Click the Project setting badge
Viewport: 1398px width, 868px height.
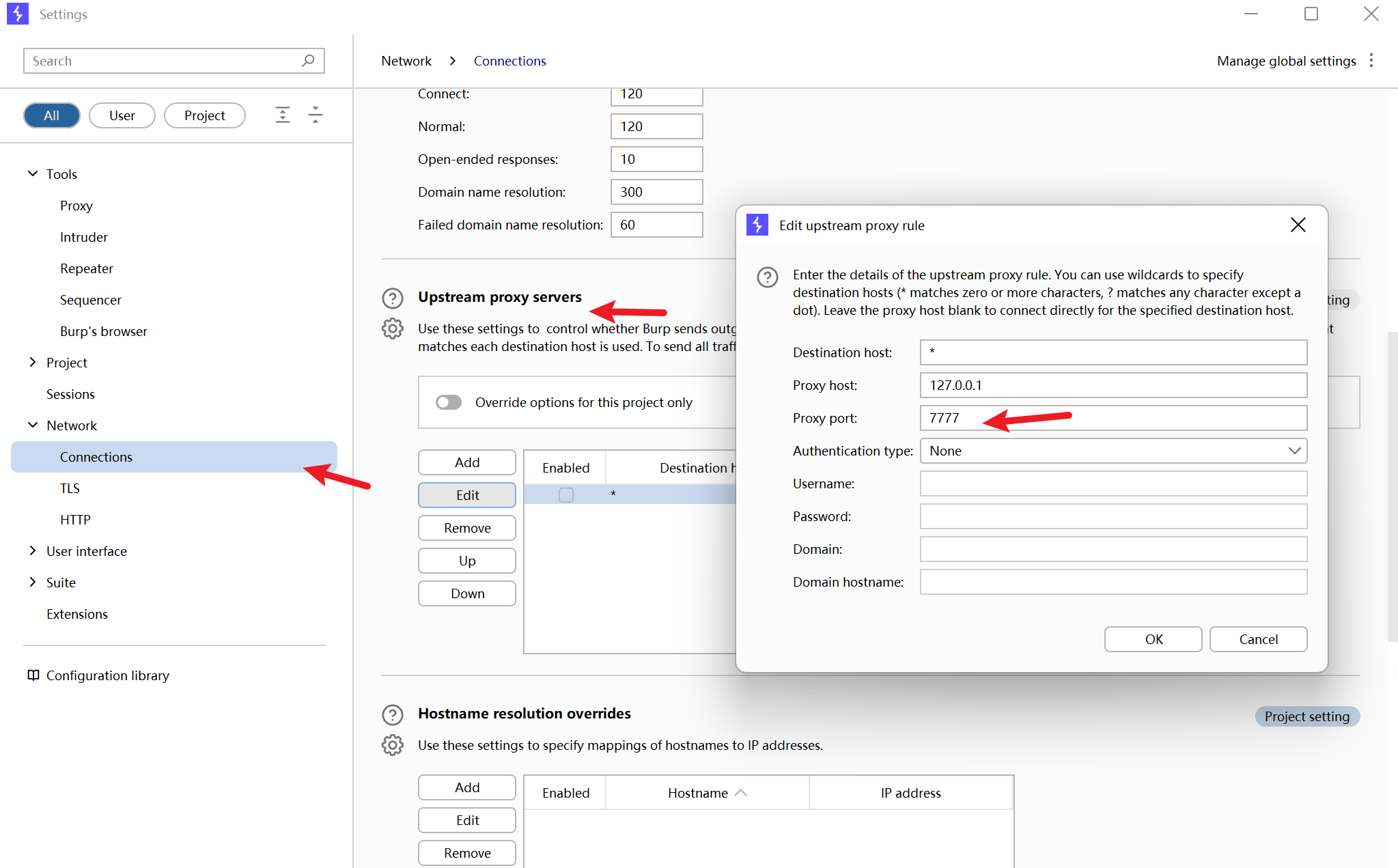click(1307, 716)
